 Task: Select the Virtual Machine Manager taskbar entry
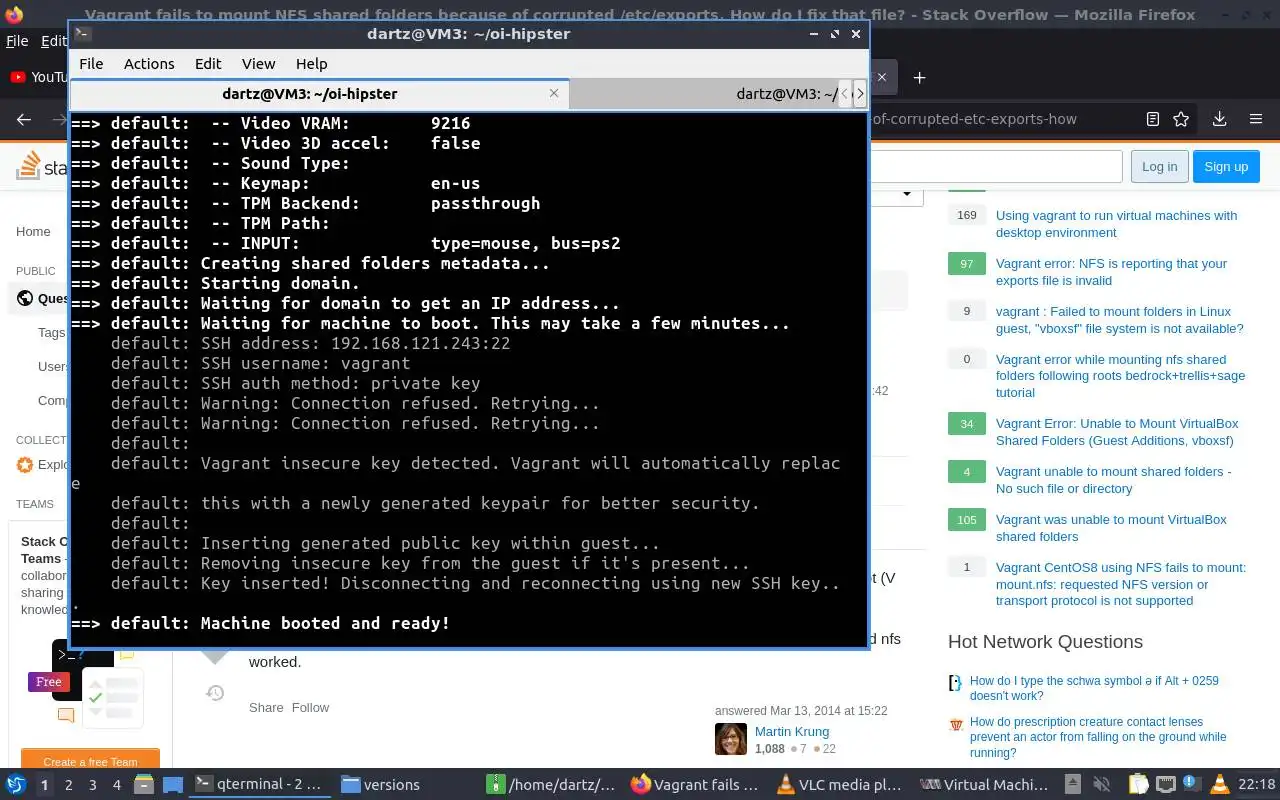click(x=988, y=784)
